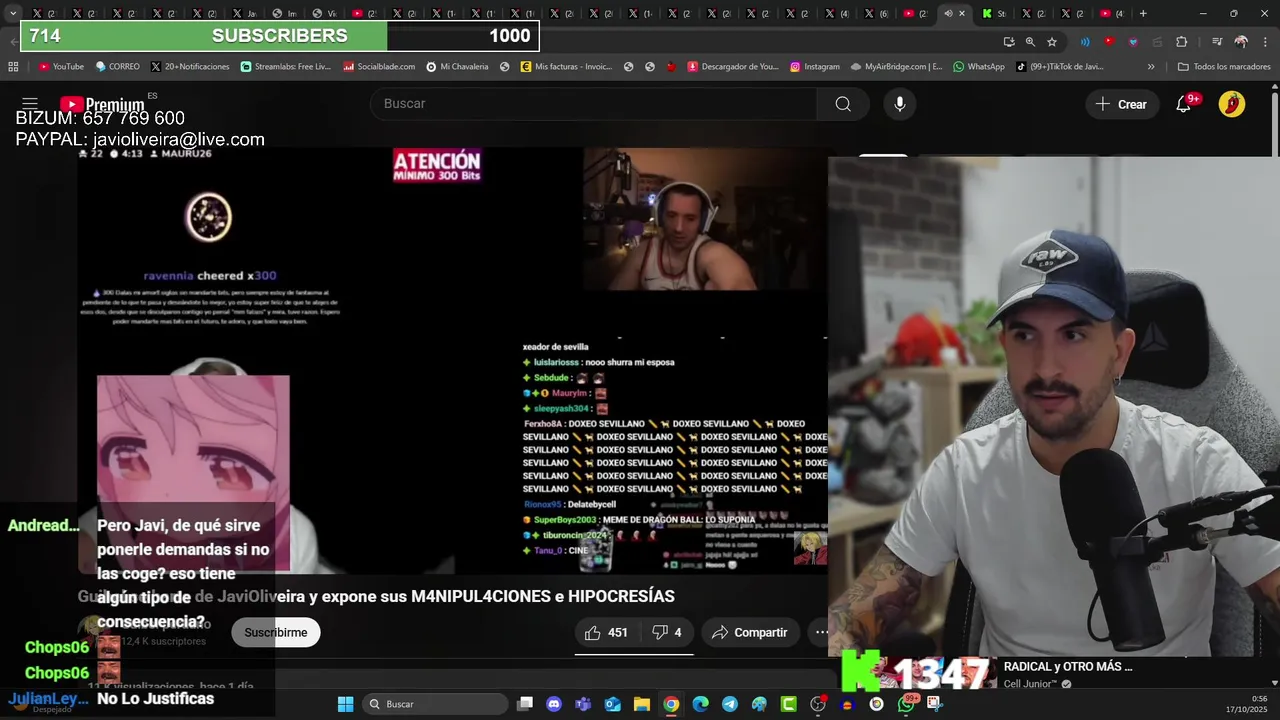
Task: Open Instagram bookmark
Action: [x=814, y=67]
